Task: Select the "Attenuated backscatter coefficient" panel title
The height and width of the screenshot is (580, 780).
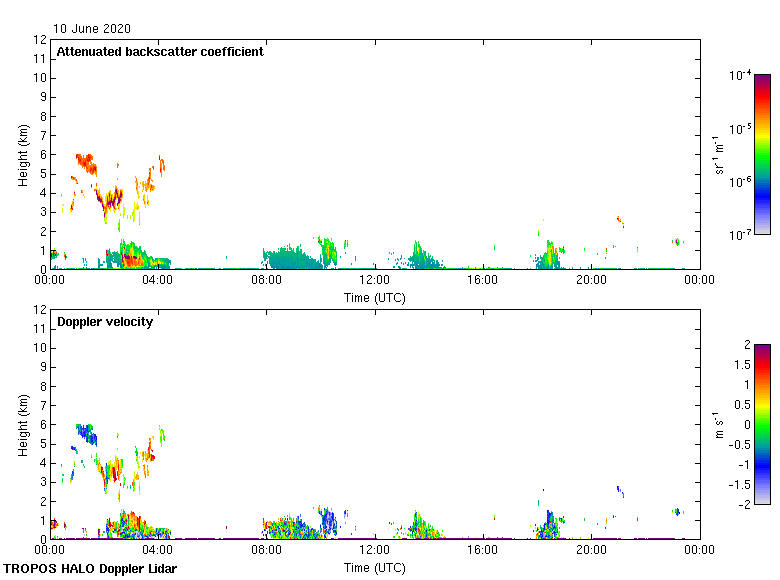Action: pos(160,52)
